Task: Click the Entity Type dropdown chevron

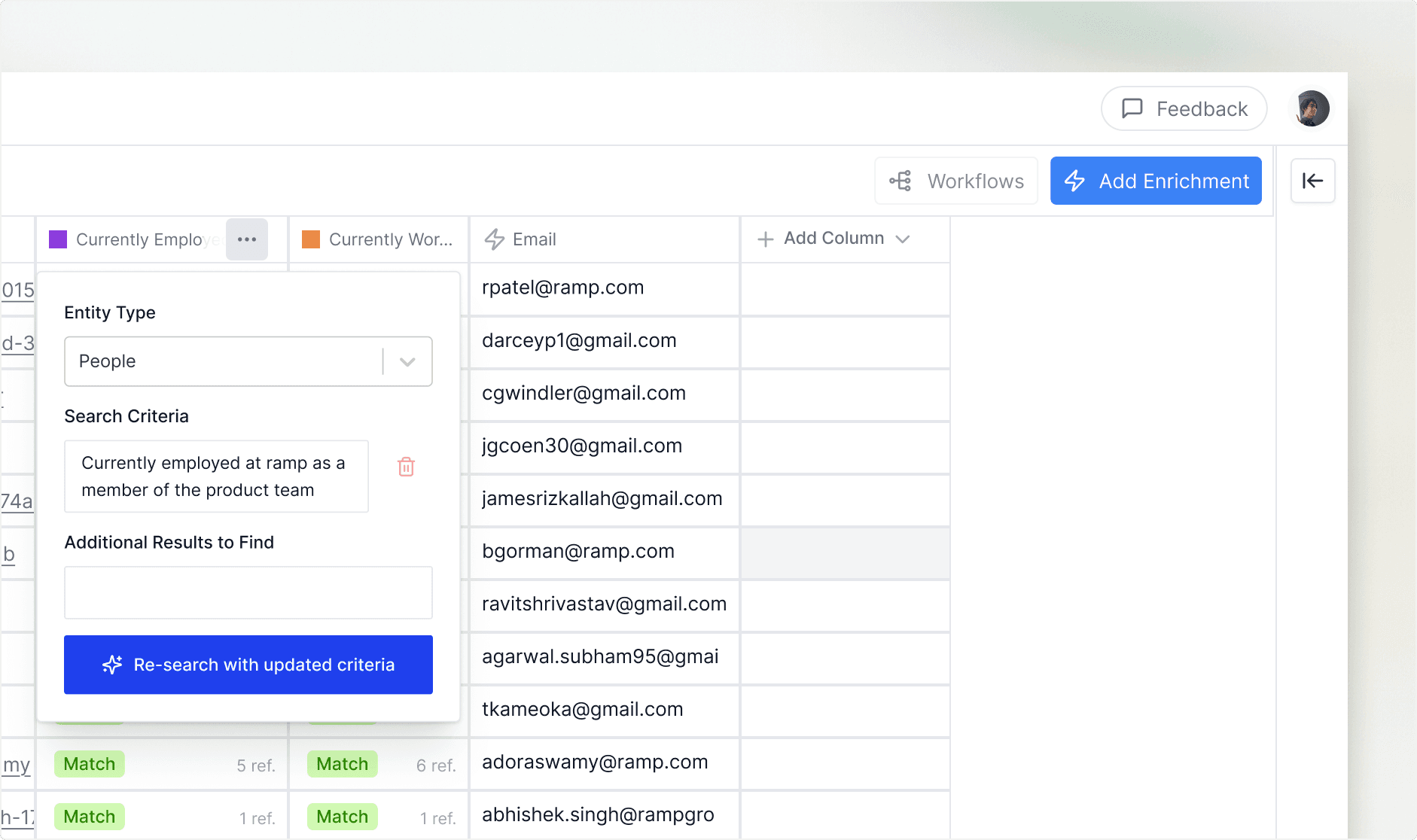Action: click(x=407, y=361)
